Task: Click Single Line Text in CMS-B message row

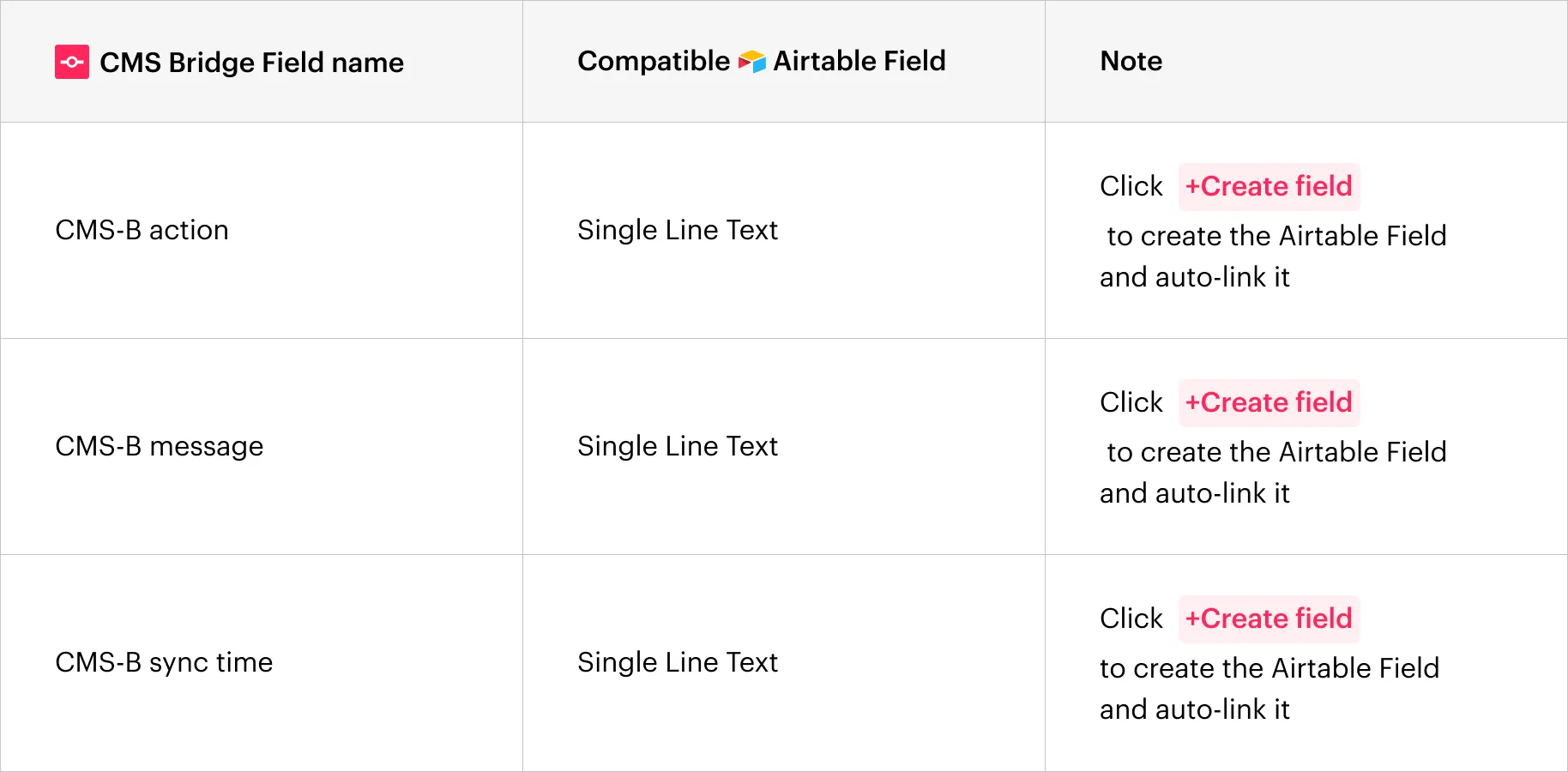Action: [678, 446]
